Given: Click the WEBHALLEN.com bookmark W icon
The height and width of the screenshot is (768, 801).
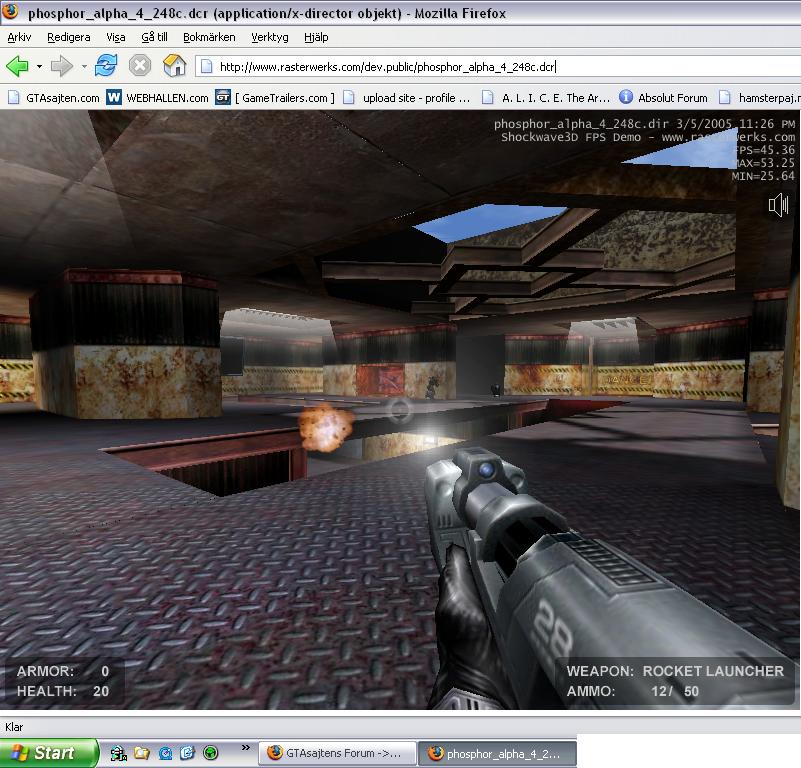Looking at the screenshot, I should (114, 97).
